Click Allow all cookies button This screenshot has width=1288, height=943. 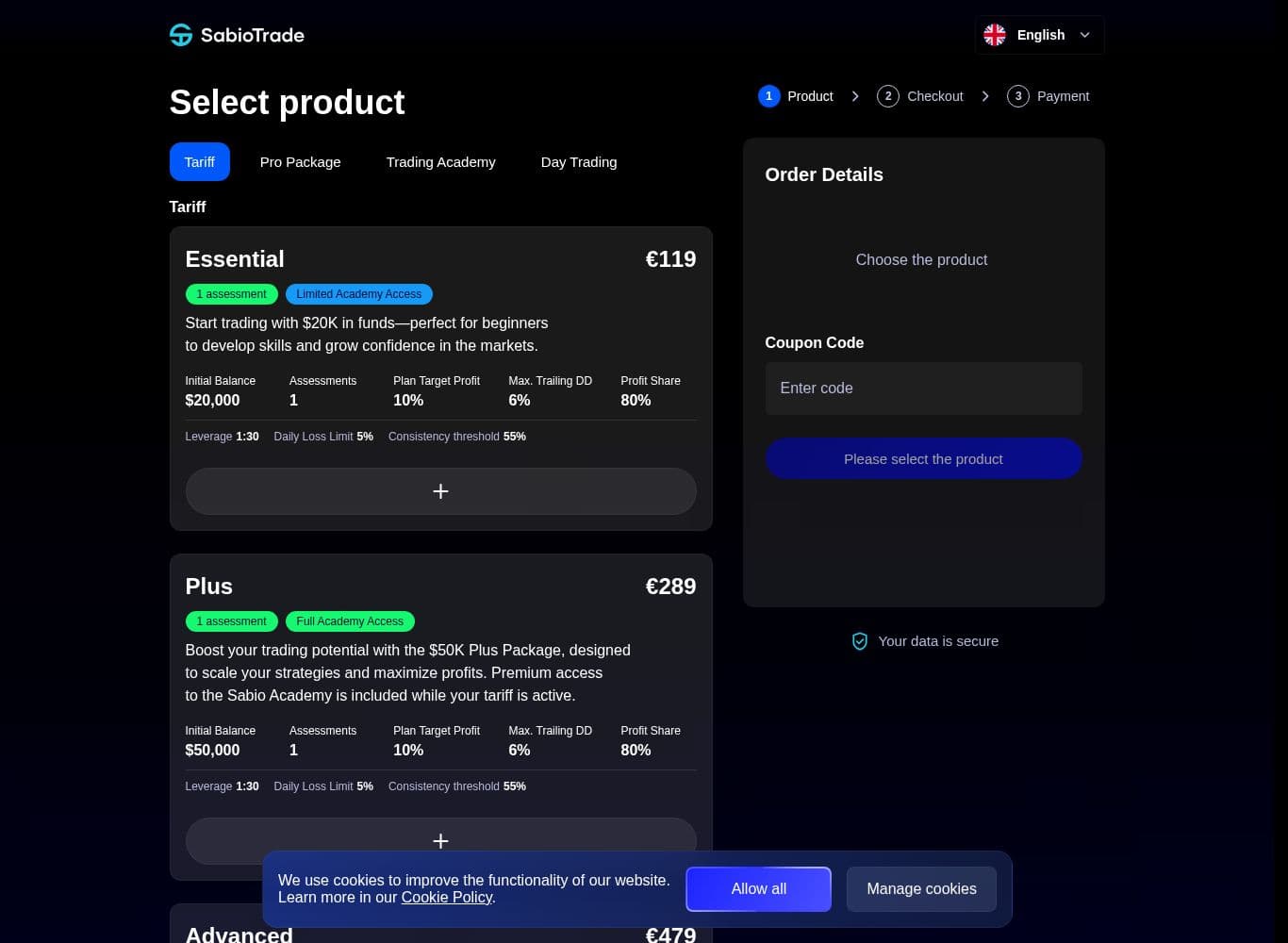[759, 889]
